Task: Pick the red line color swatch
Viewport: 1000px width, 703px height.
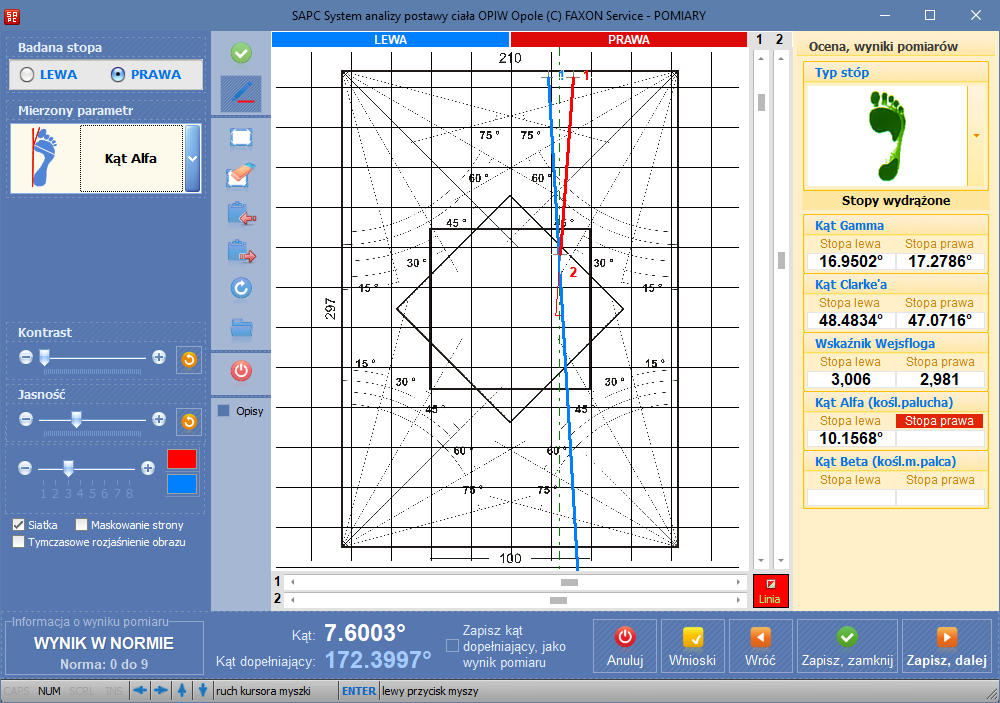Action: click(x=182, y=460)
